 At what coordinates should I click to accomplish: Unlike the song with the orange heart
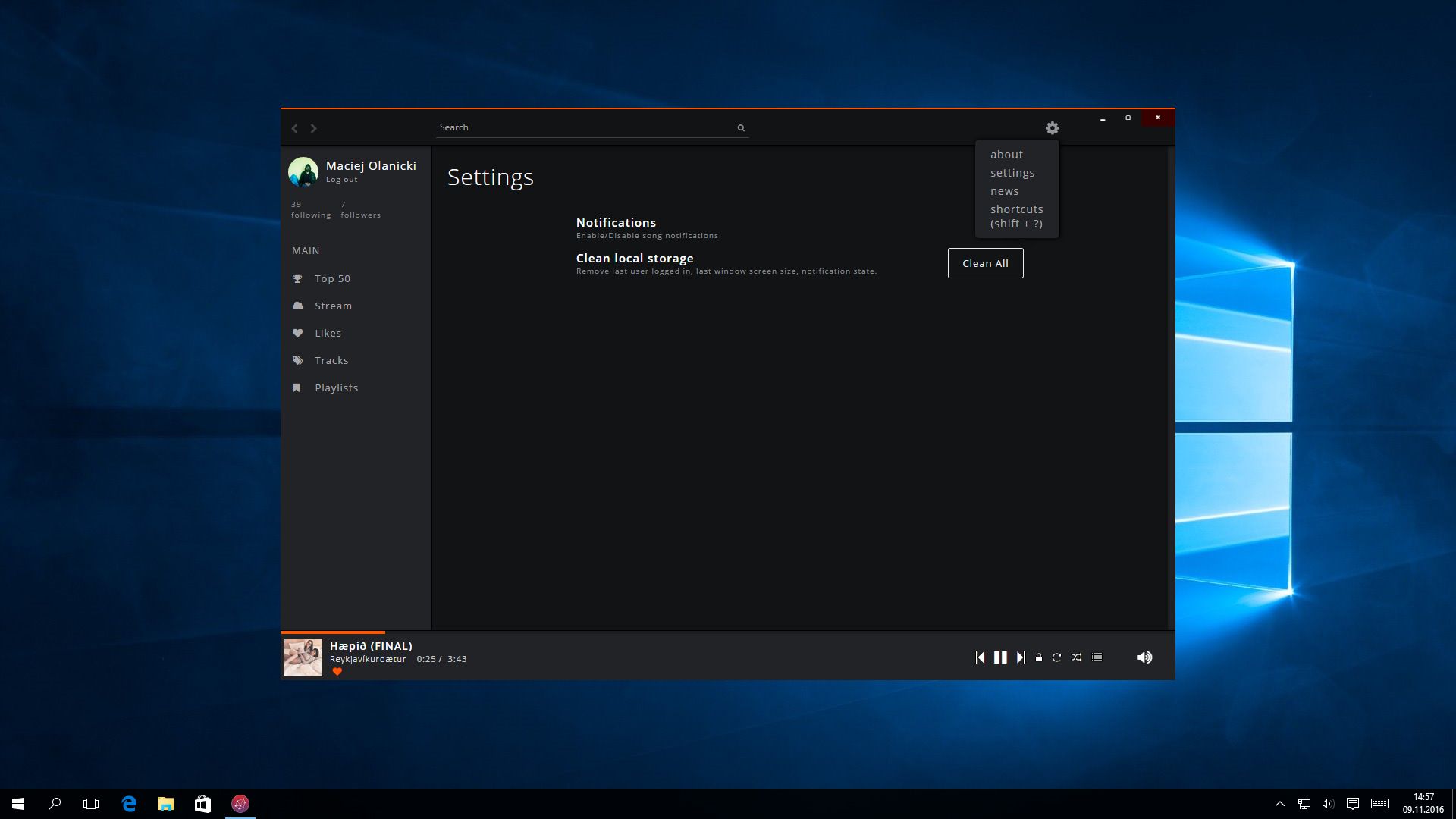tap(337, 672)
